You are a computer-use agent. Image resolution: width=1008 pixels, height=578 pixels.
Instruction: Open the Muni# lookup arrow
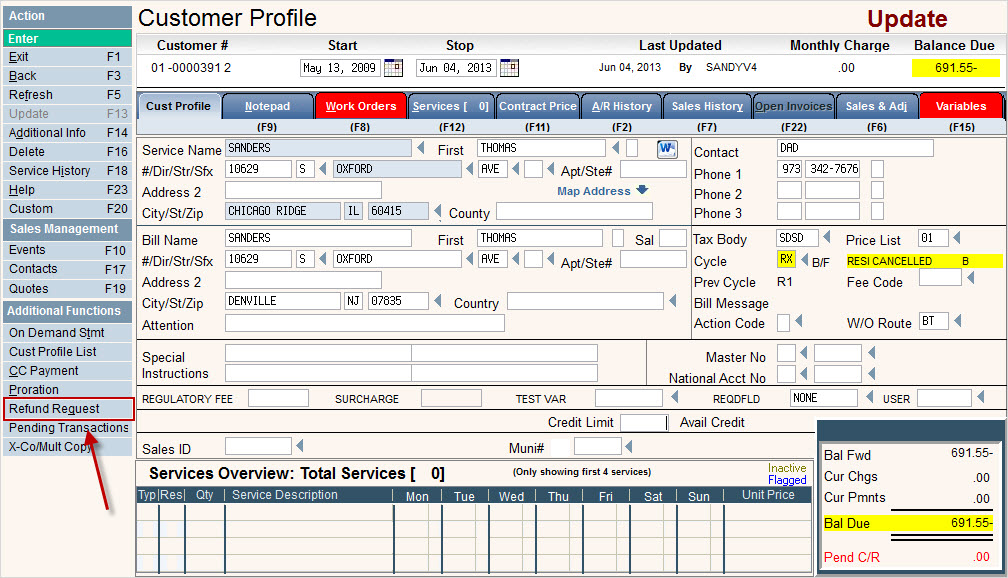click(629, 446)
